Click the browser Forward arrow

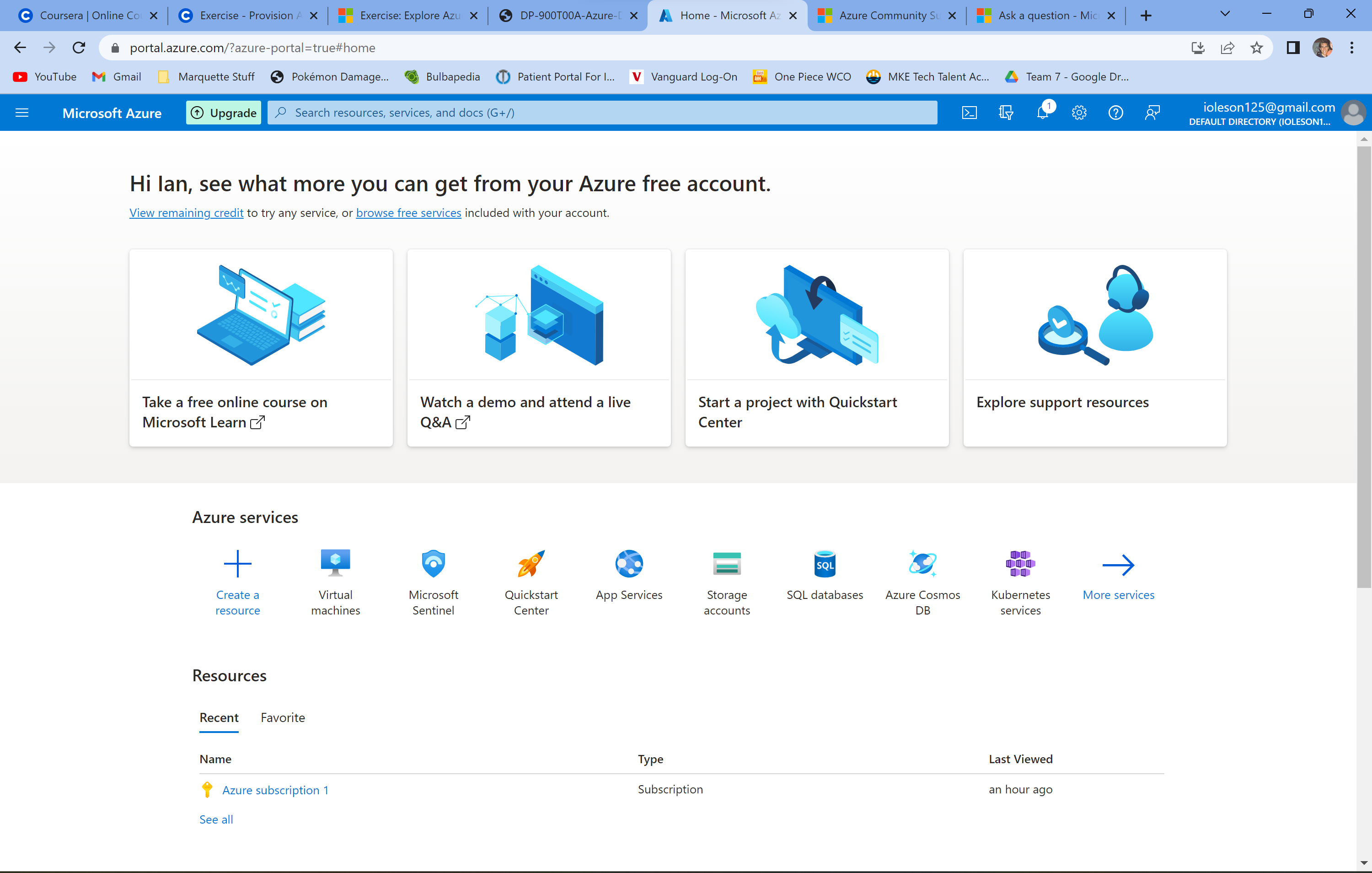[49, 47]
